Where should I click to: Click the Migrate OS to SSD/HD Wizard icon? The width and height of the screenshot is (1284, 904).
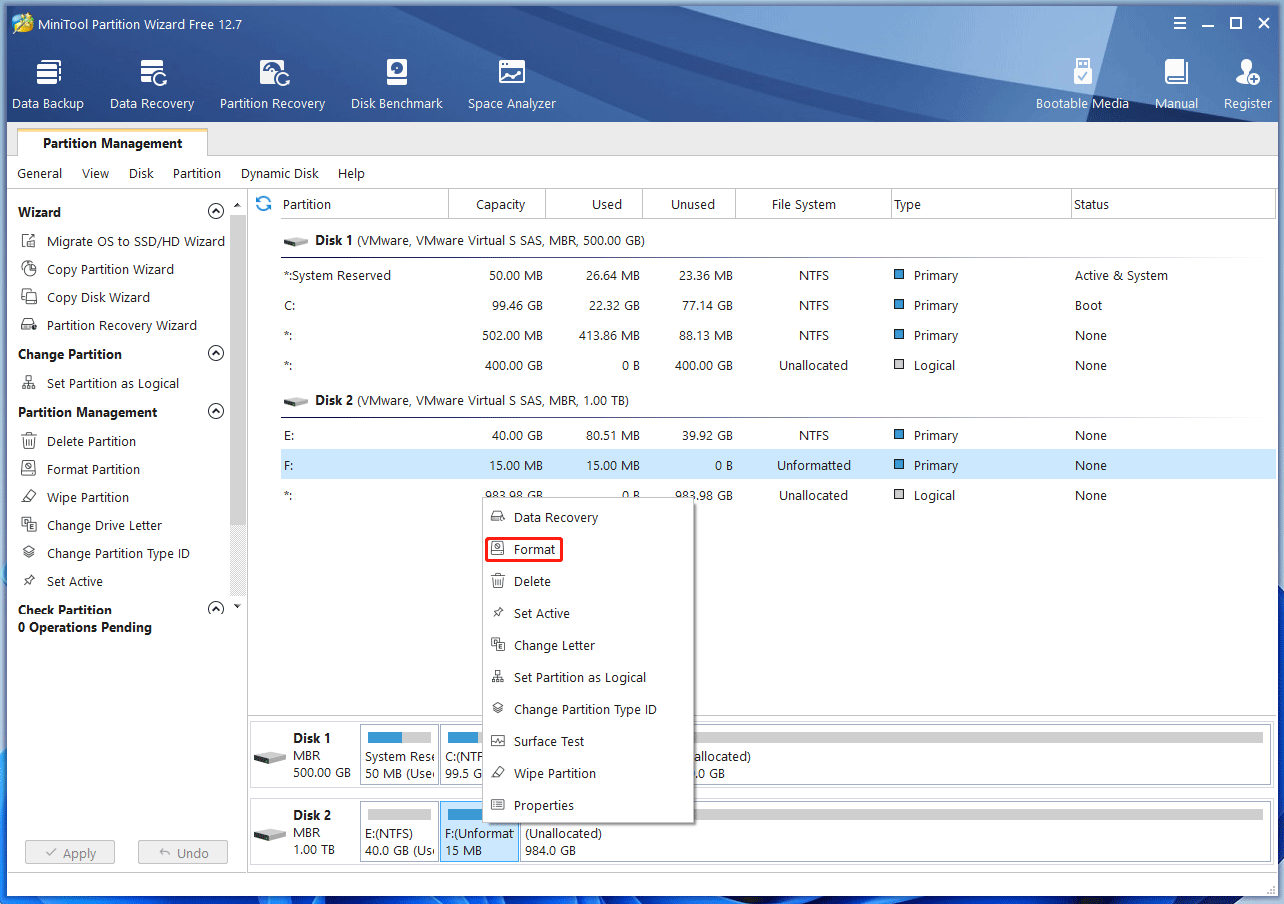coord(28,241)
